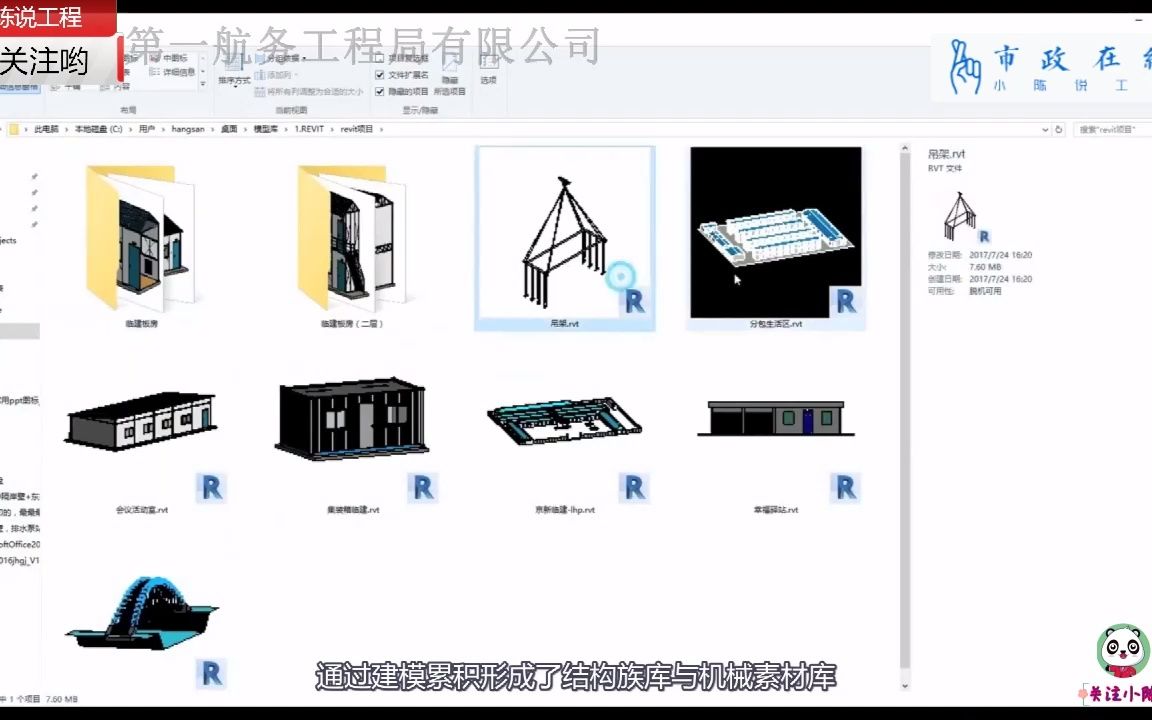Select the 吊架.rvt Revit file
Viewport: 1152px width, 720px height.
point(564,238)
